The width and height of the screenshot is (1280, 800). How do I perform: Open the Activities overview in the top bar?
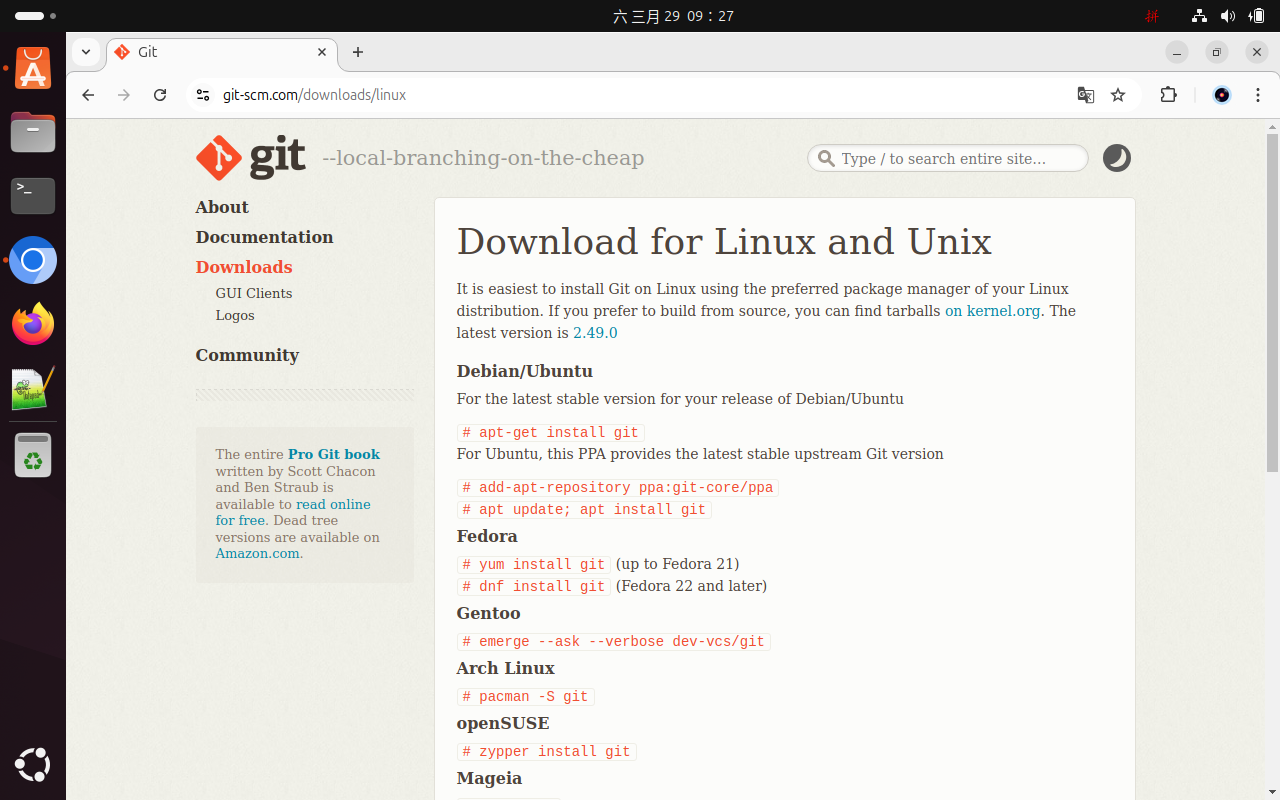tap(36, 16)
